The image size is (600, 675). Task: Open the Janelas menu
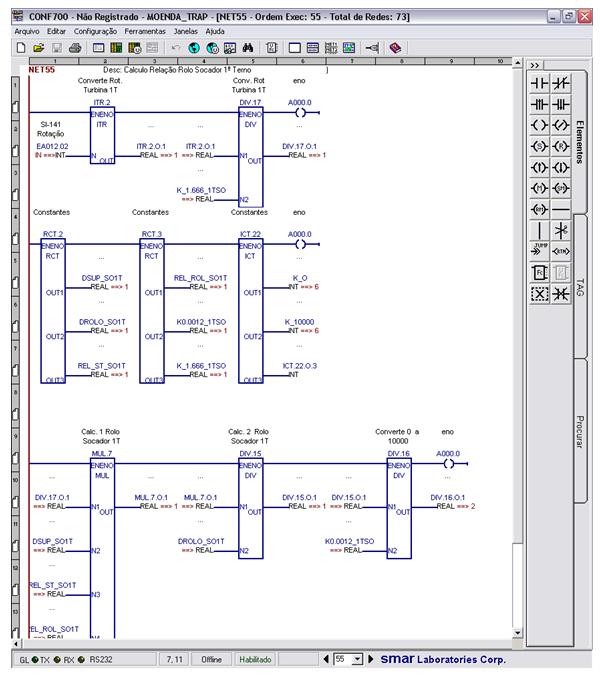pos(186,31)
